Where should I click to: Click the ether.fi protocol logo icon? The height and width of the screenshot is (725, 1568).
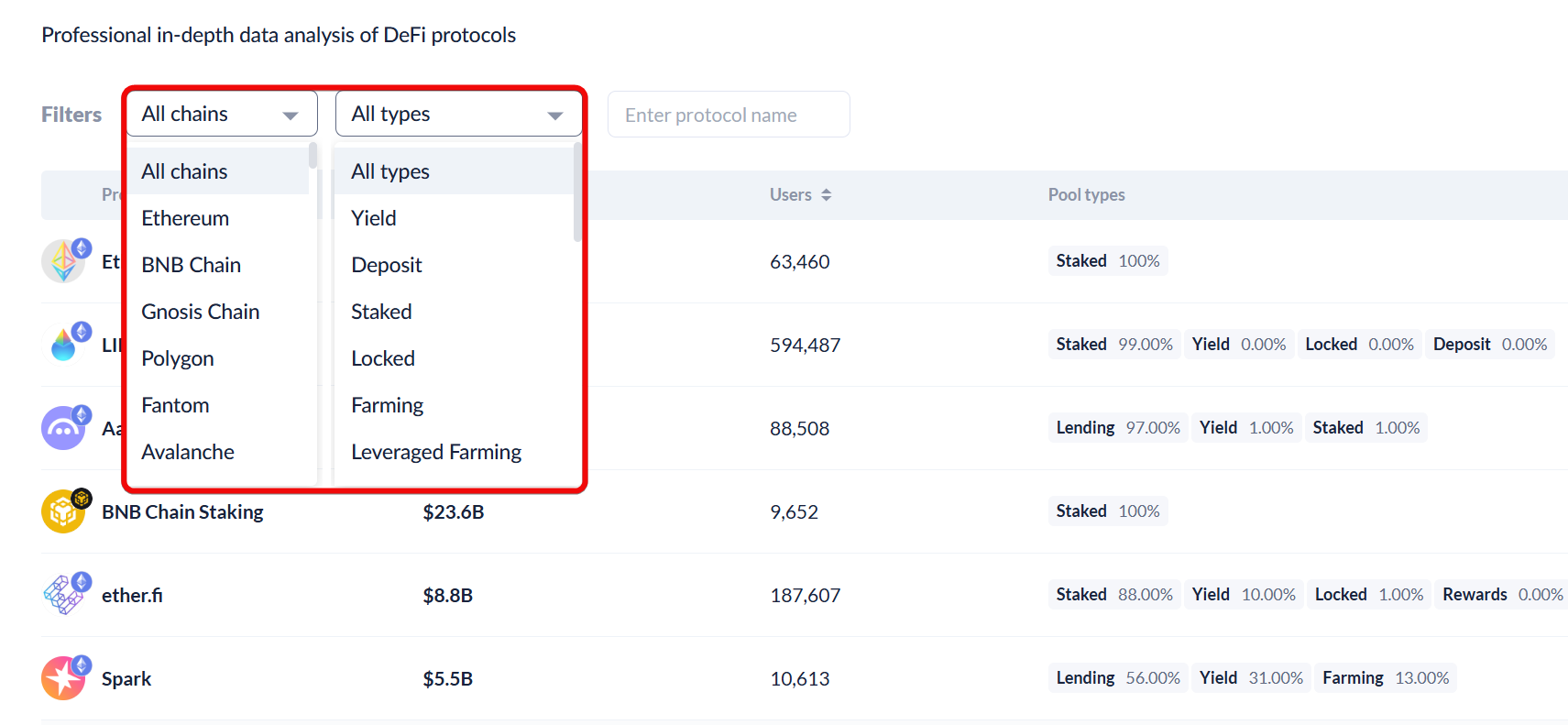pyautogui.click(x=63, y=595)
